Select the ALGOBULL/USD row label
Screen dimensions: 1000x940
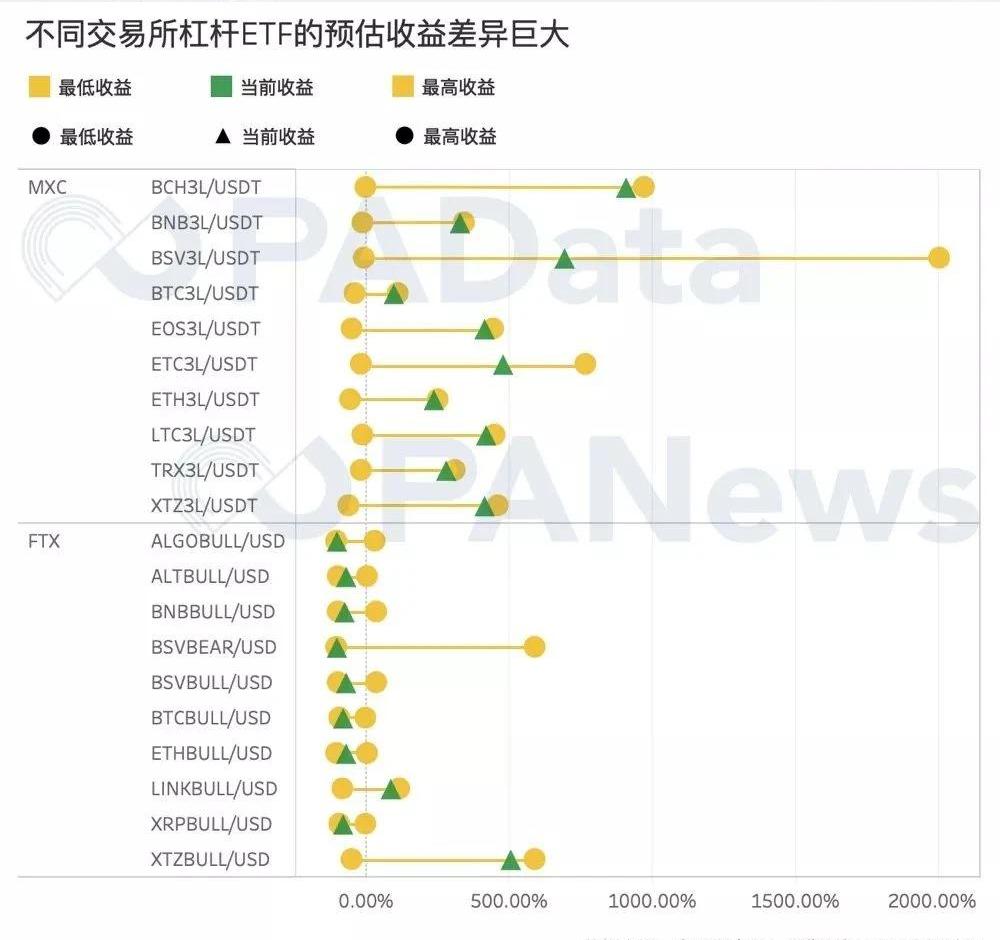pos(217,541)
